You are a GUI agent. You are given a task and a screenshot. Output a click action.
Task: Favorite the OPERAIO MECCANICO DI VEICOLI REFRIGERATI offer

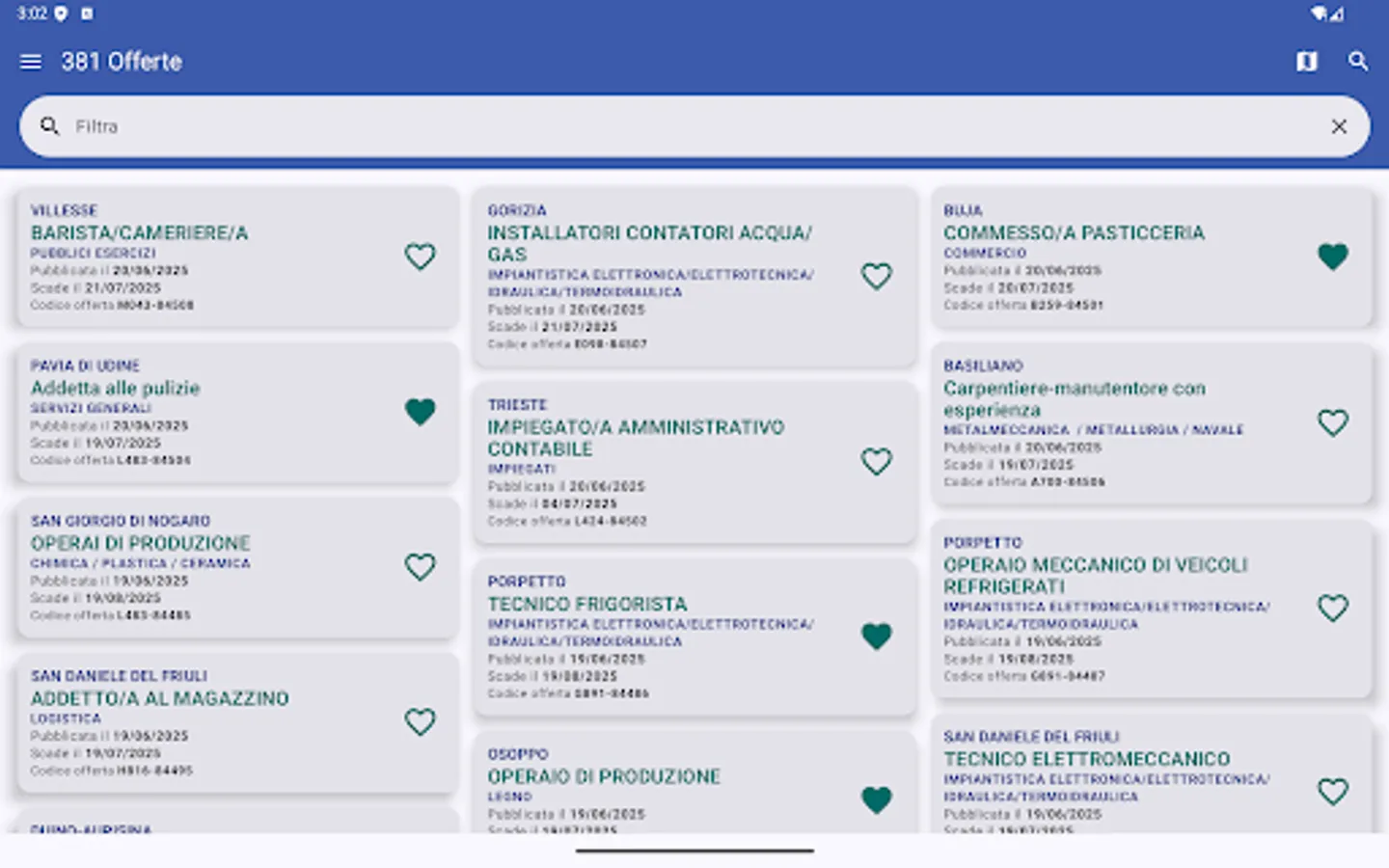click(1333, 608)
